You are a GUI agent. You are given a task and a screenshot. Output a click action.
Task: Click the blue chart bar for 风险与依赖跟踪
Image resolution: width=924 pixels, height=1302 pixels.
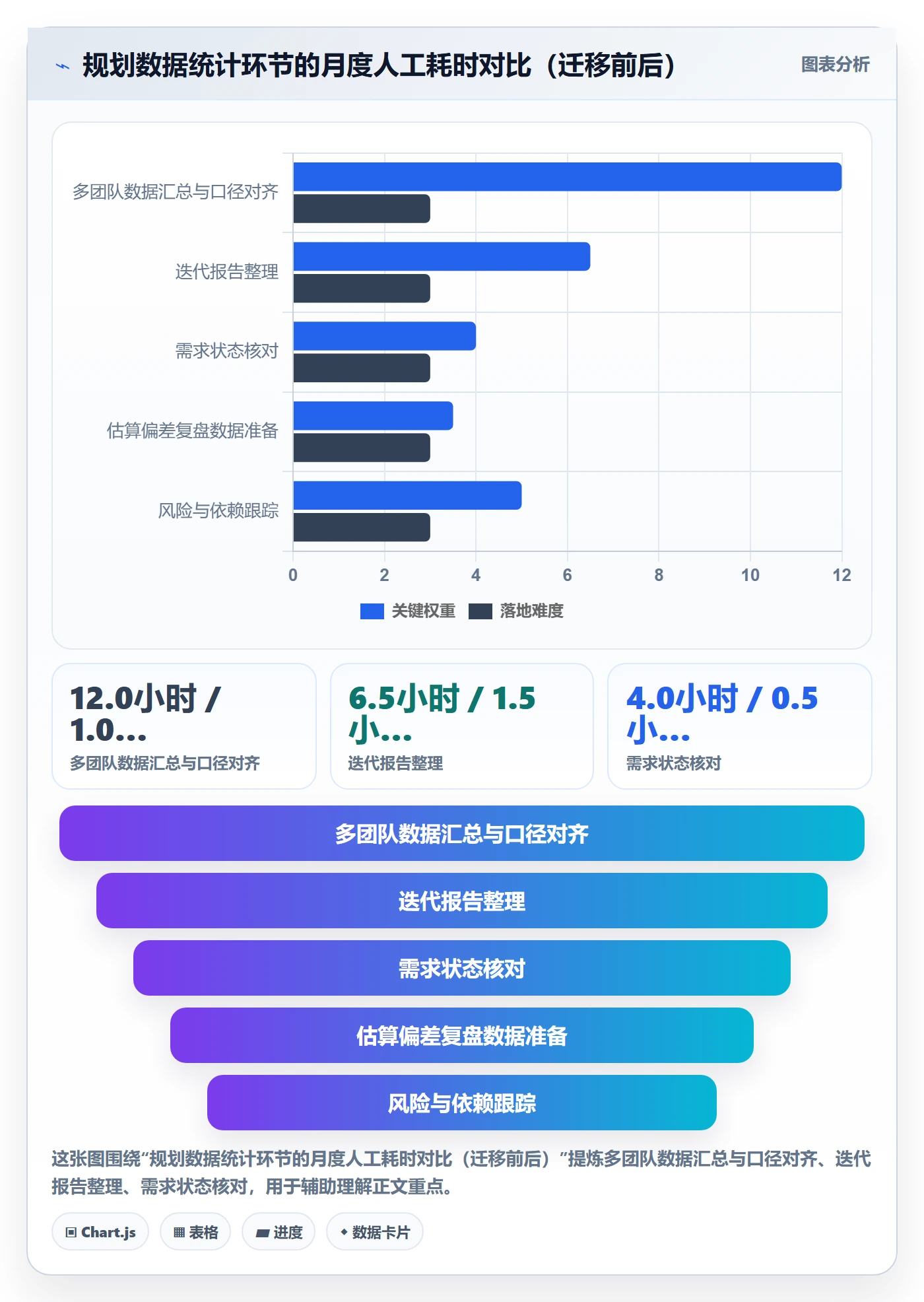click(407, 495)
